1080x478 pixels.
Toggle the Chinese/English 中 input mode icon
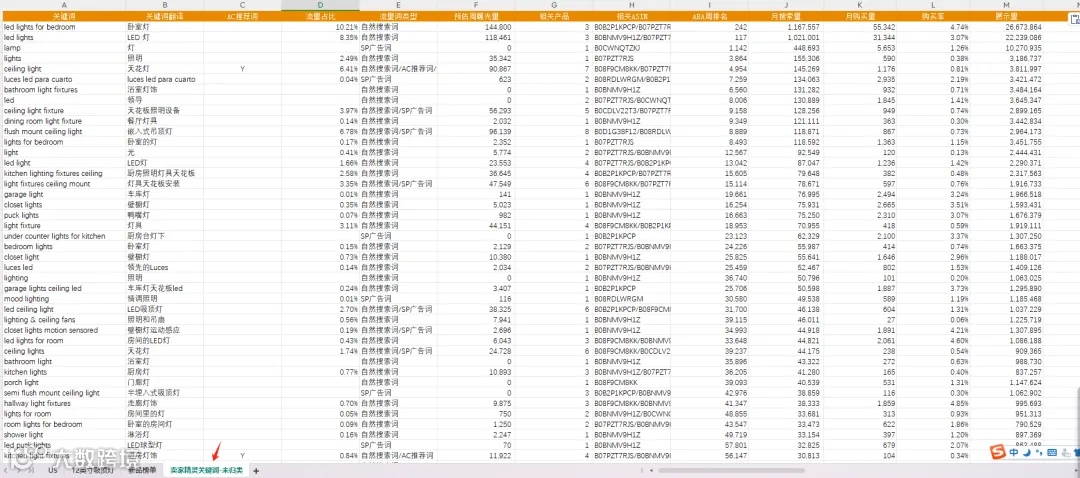(1015, 453)
